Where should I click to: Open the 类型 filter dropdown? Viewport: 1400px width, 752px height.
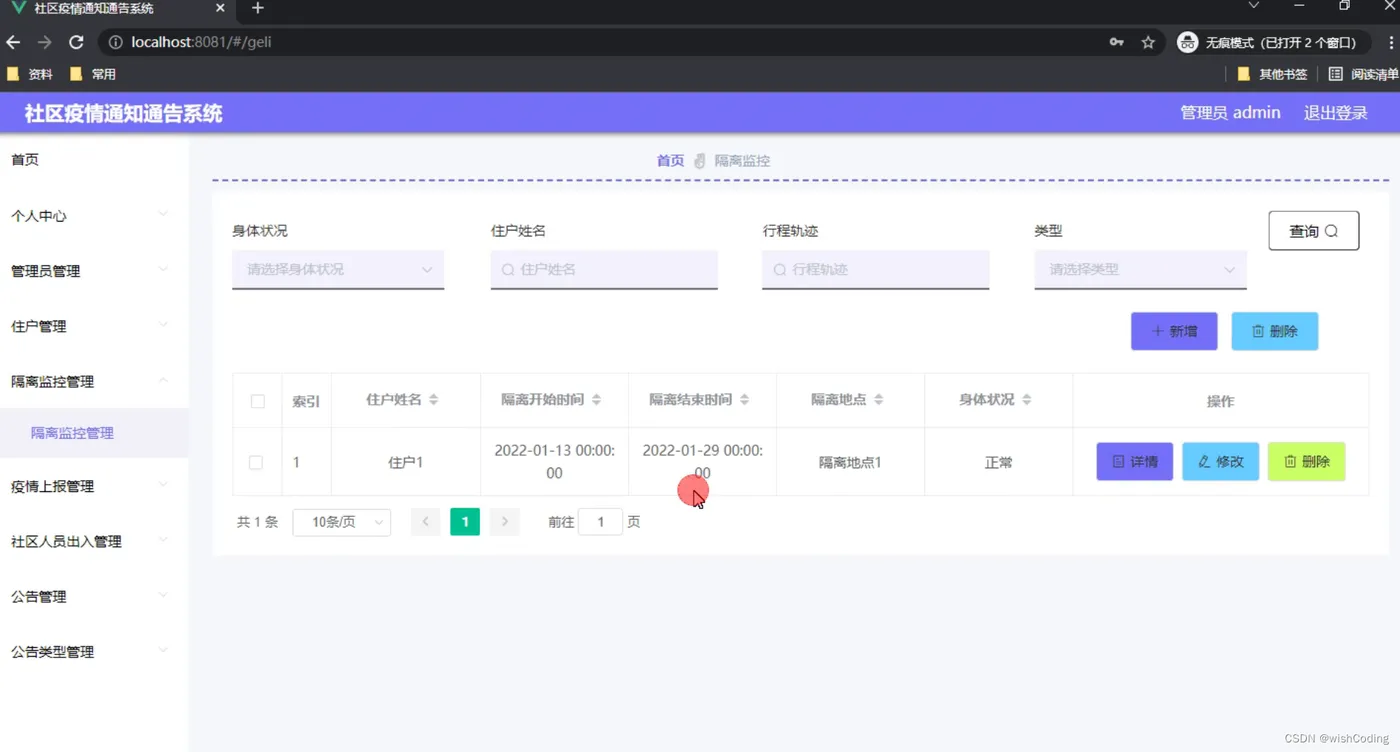tap(1140, 270)
